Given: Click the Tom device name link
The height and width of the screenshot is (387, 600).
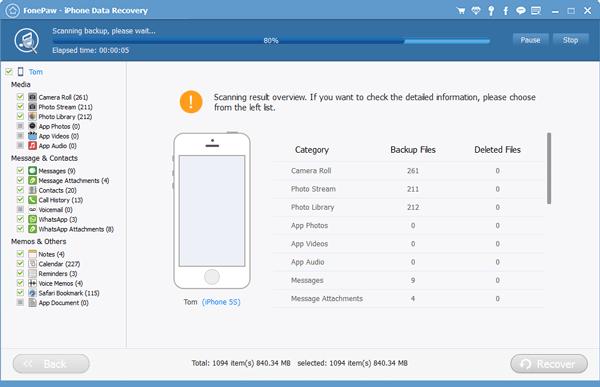Looking at the screenshot, I should click(x=36, y=72).
